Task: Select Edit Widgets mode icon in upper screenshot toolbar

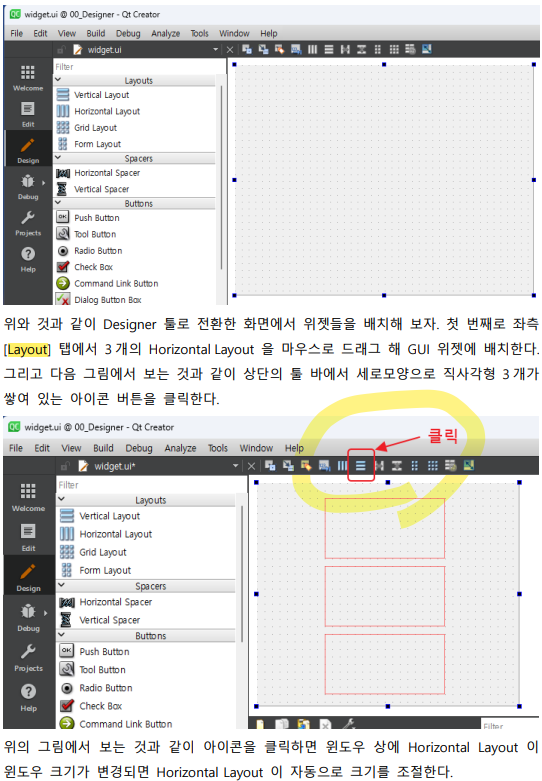Action: 247,49
